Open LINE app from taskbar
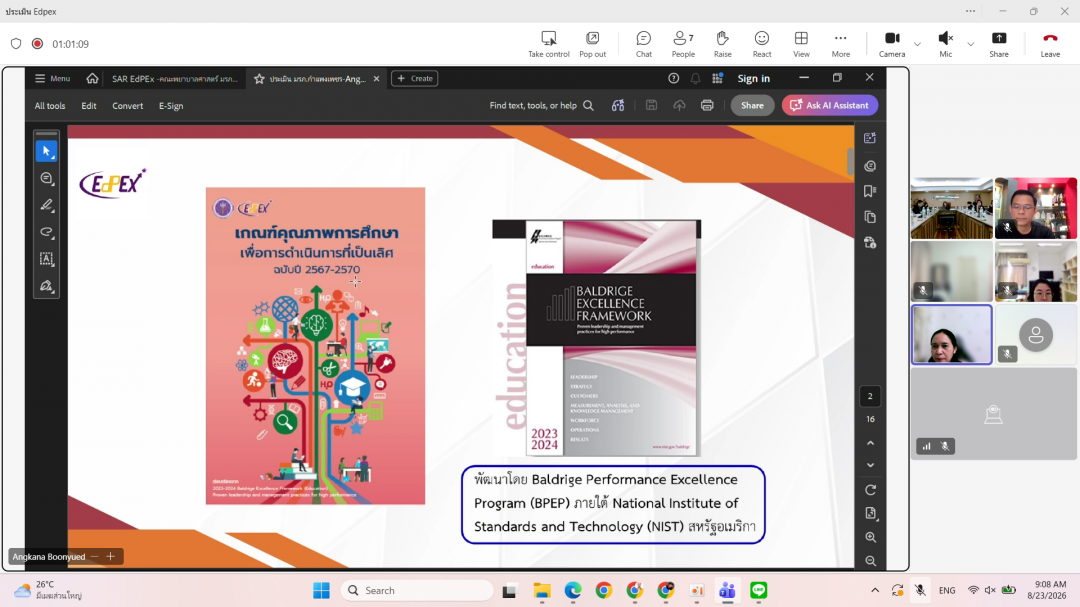 coord(758,590)
